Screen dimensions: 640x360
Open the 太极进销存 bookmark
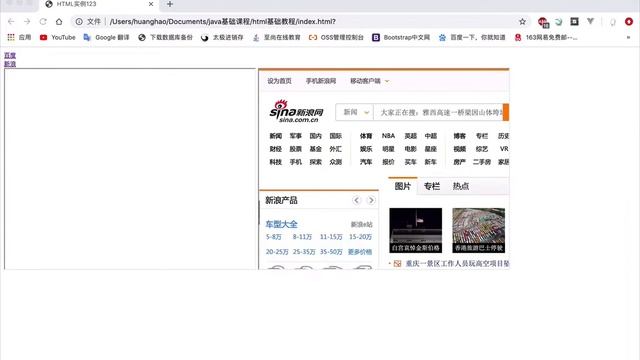click(x=222, y=38)
